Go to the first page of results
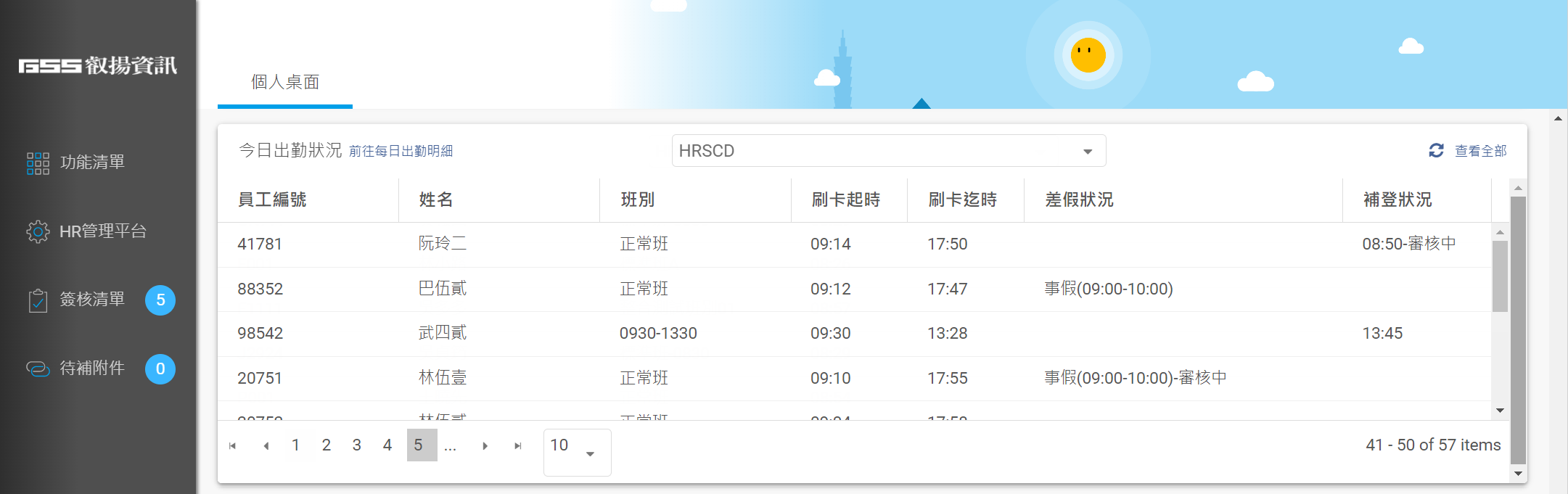The height and width of the screenshot is (494, 1568). point(232,445)
